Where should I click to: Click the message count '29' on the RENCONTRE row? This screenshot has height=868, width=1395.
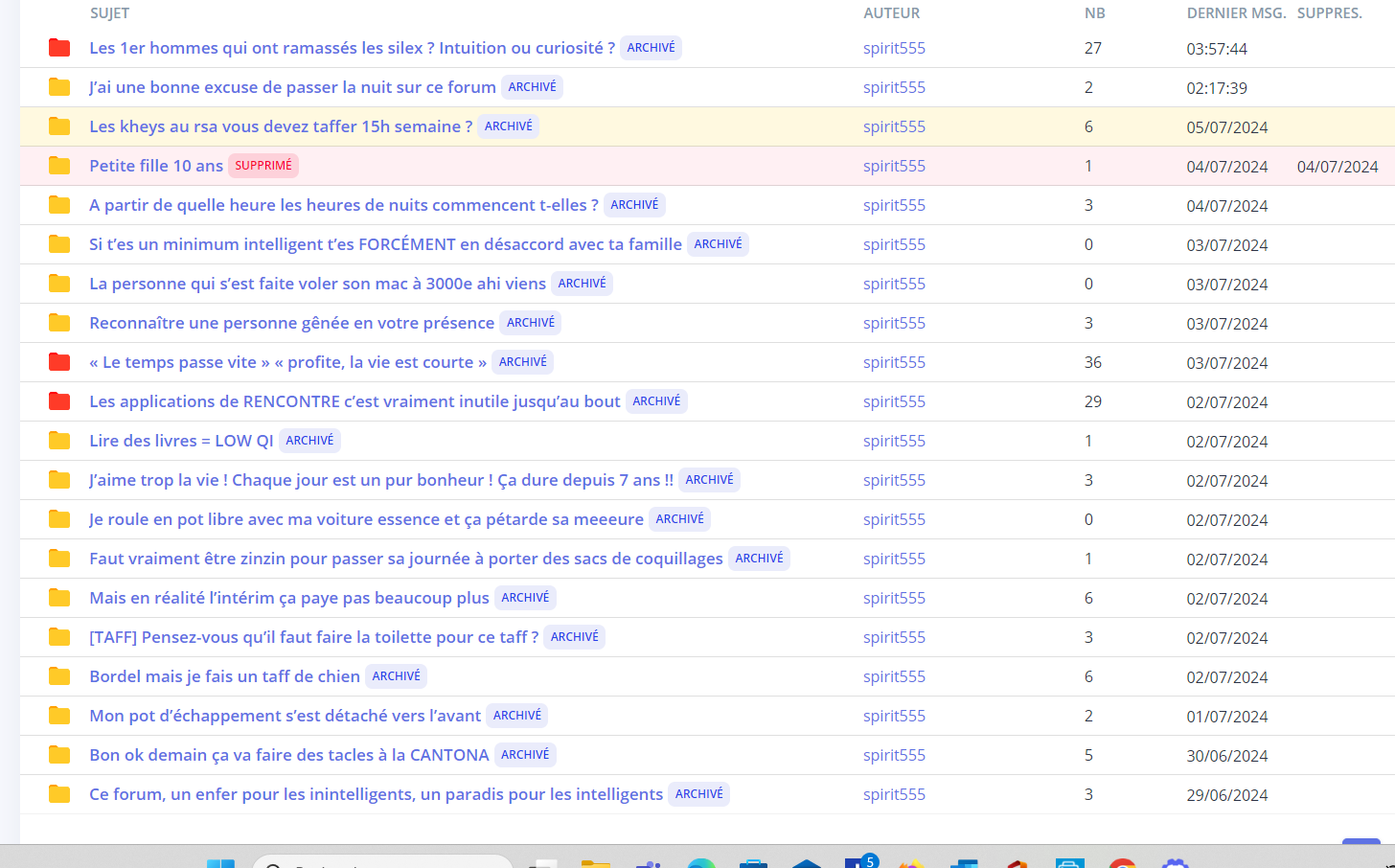(x=1093, y=401)
